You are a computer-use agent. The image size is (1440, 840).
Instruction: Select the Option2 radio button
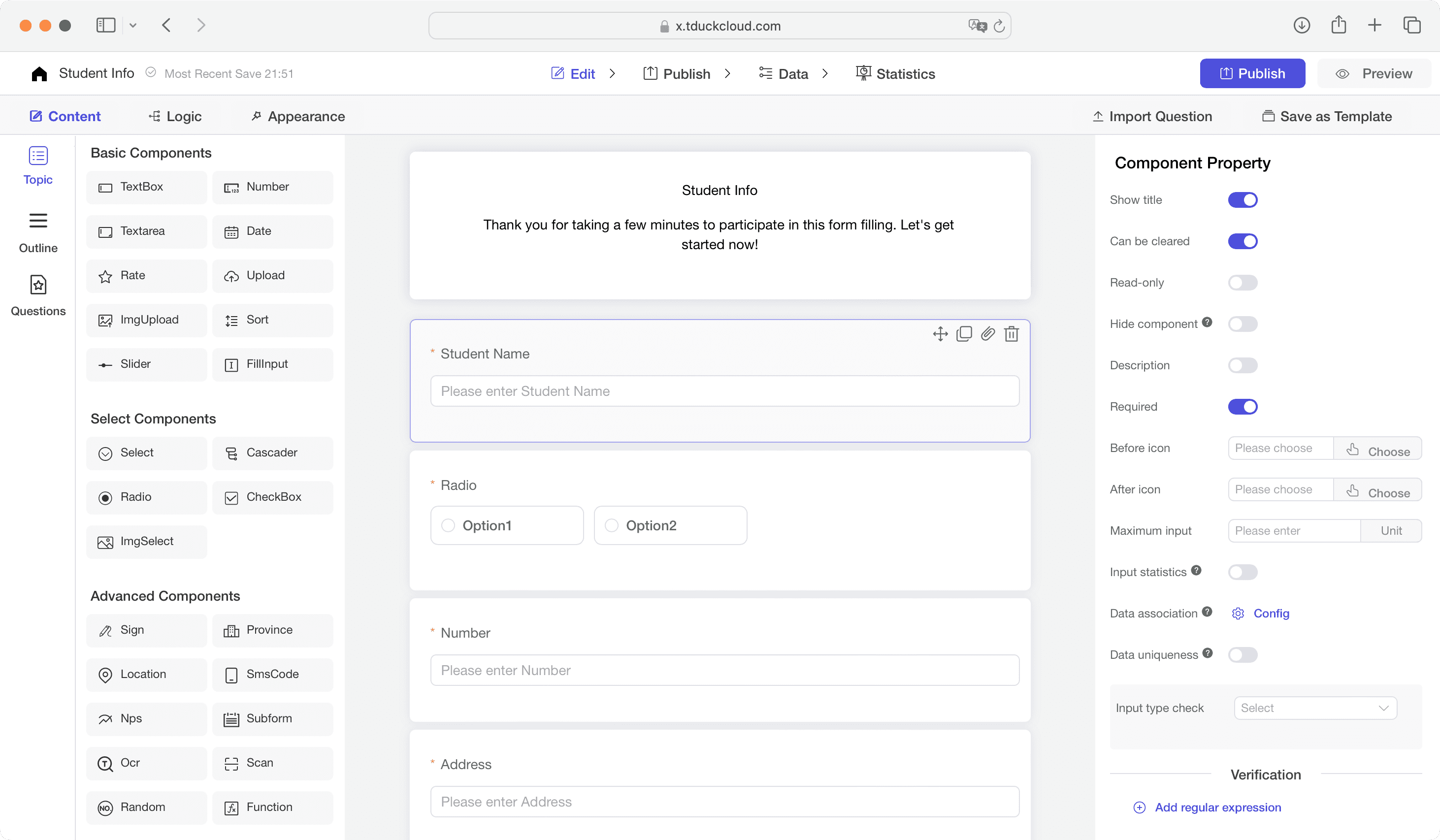click(x=612, y=526)
